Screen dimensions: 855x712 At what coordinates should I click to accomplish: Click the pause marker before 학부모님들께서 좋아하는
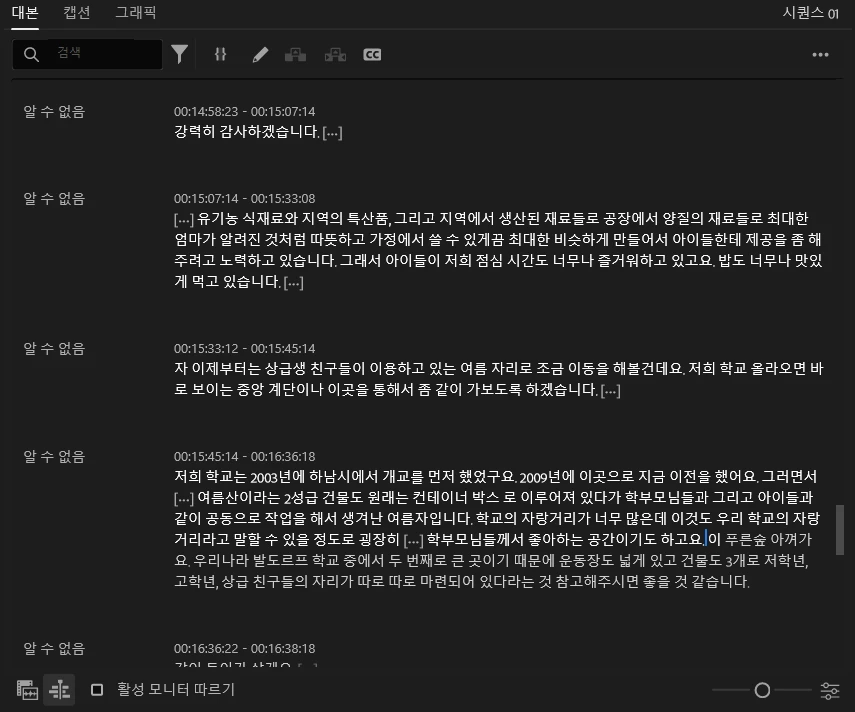click(x=413, y=540)
